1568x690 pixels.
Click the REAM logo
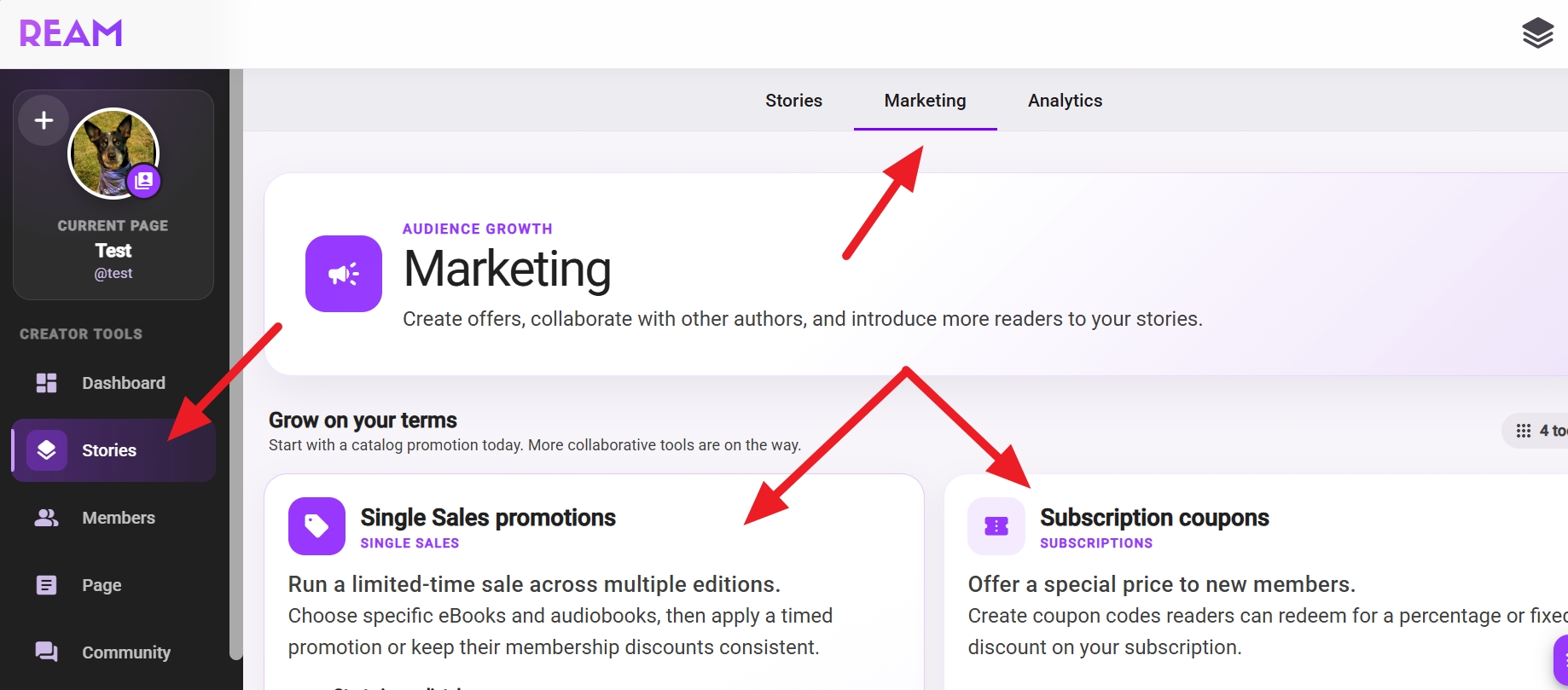[71, 33]
